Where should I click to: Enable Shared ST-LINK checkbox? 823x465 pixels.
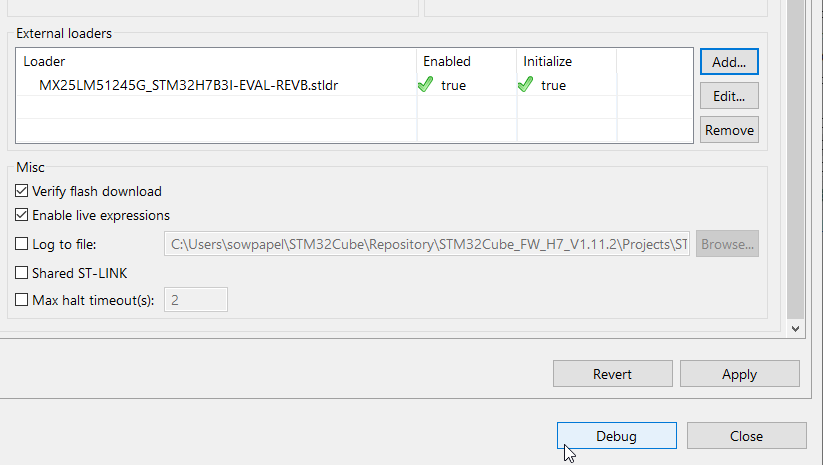click(x=22, y=272)
